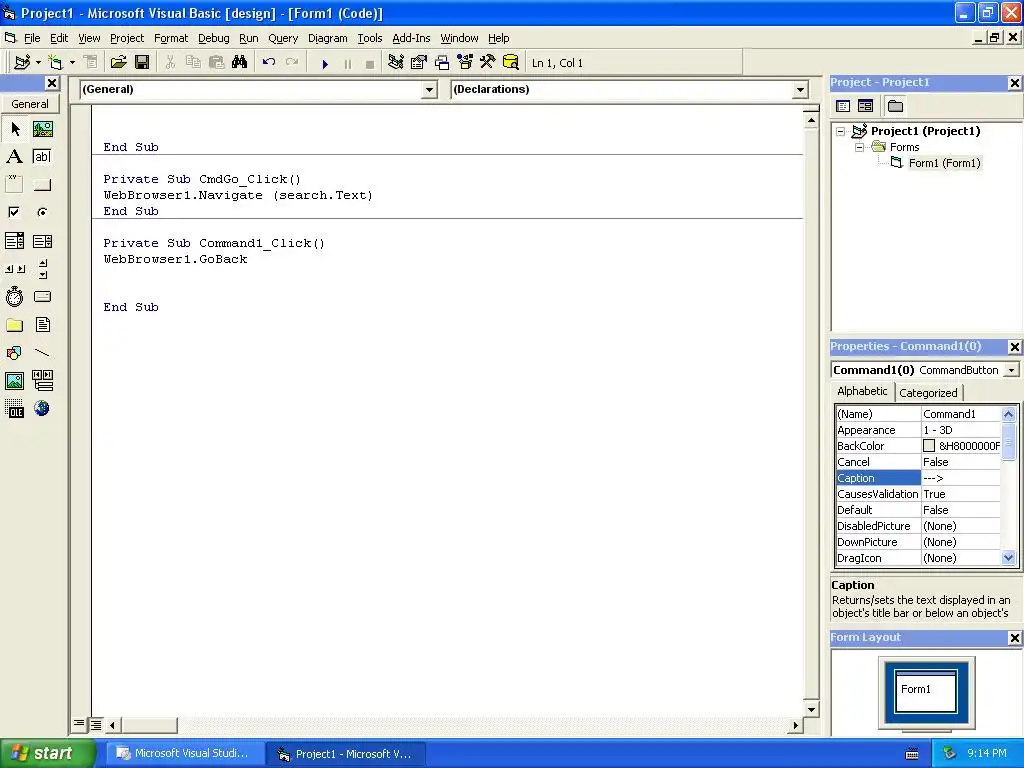Image resolution: width=1024 pixels, height=768 pixels.
Task: Open the File menu
Action: pyautogui.click(x=32, y=38)
